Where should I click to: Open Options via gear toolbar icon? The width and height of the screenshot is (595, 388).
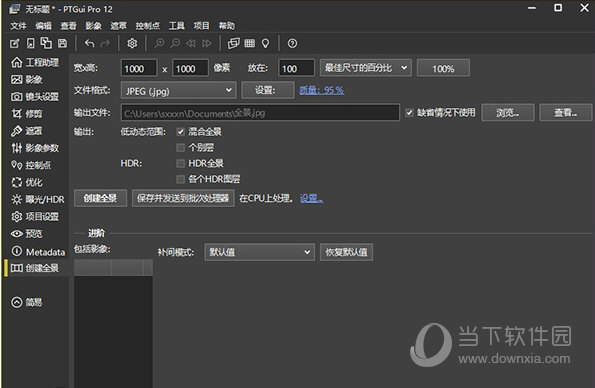pyautogui.click(x=132, y=43)
